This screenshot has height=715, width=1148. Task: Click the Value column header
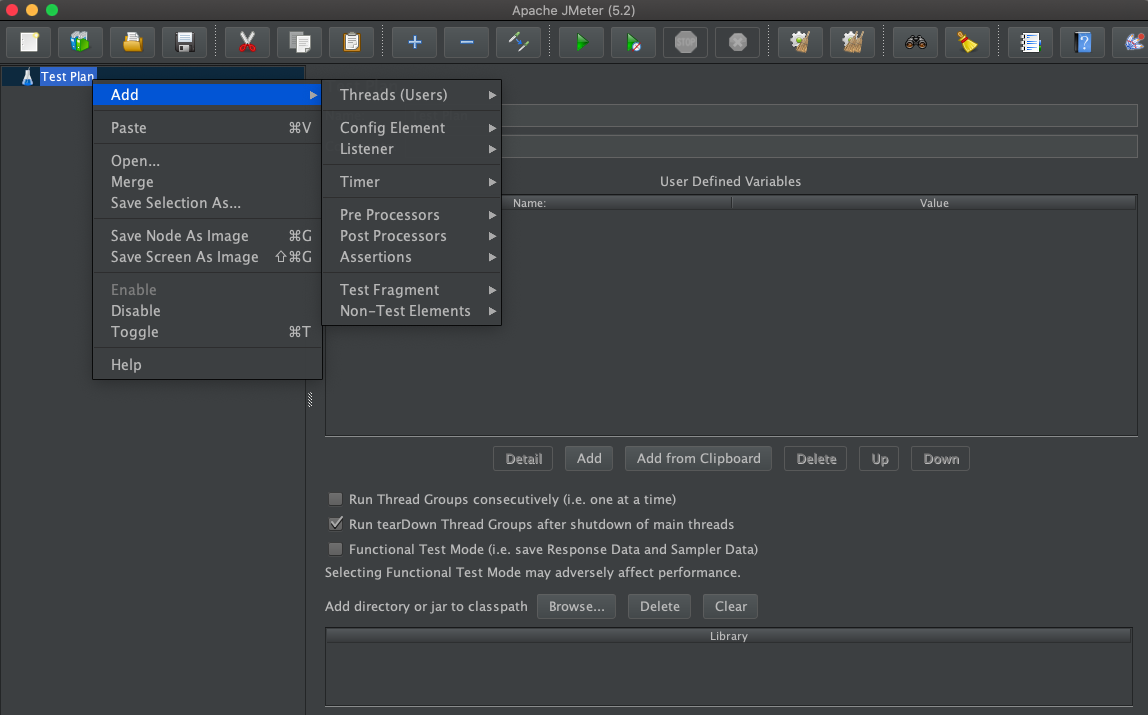tap(933, 203)
